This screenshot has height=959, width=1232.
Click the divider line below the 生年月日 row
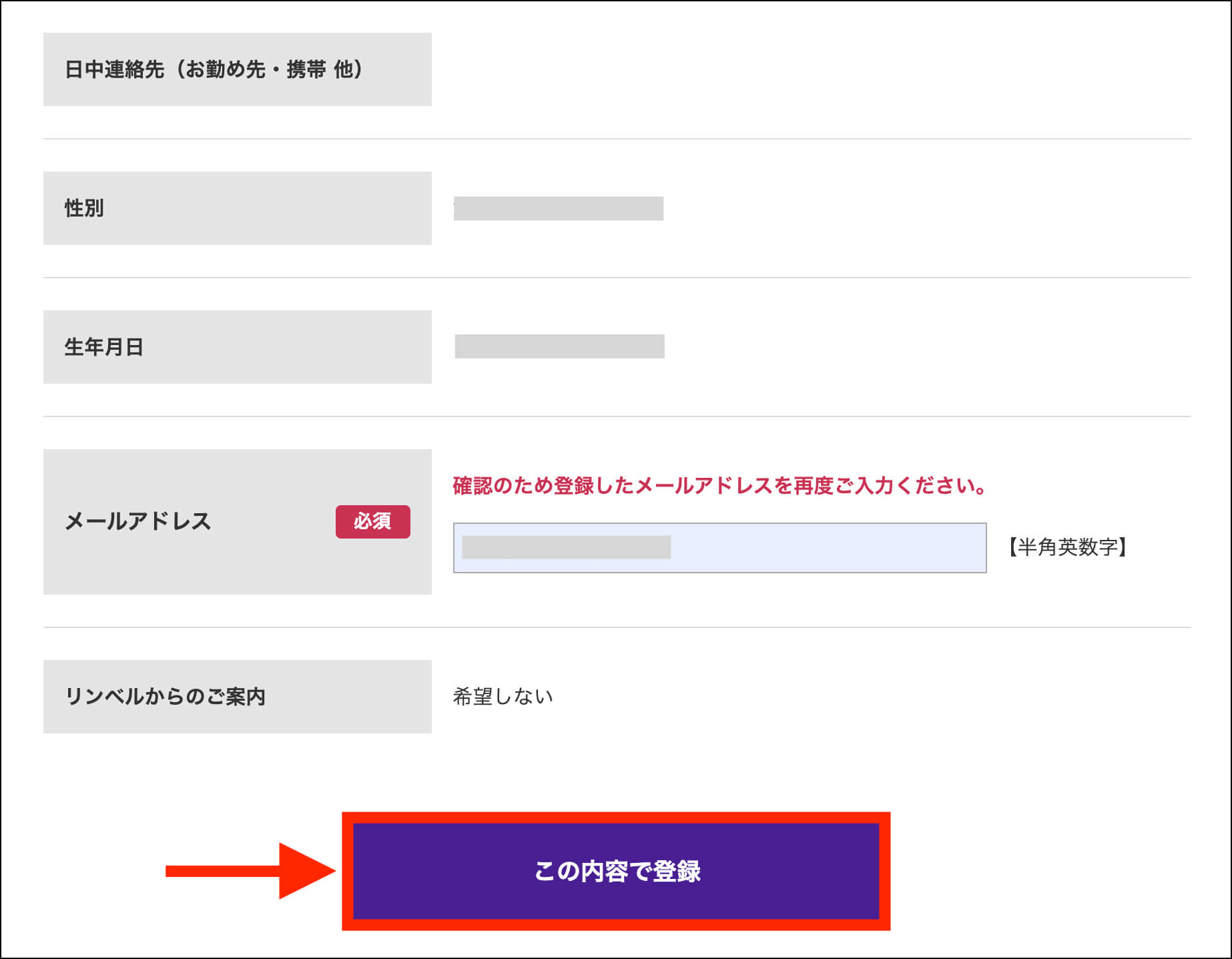coord(617,416)
